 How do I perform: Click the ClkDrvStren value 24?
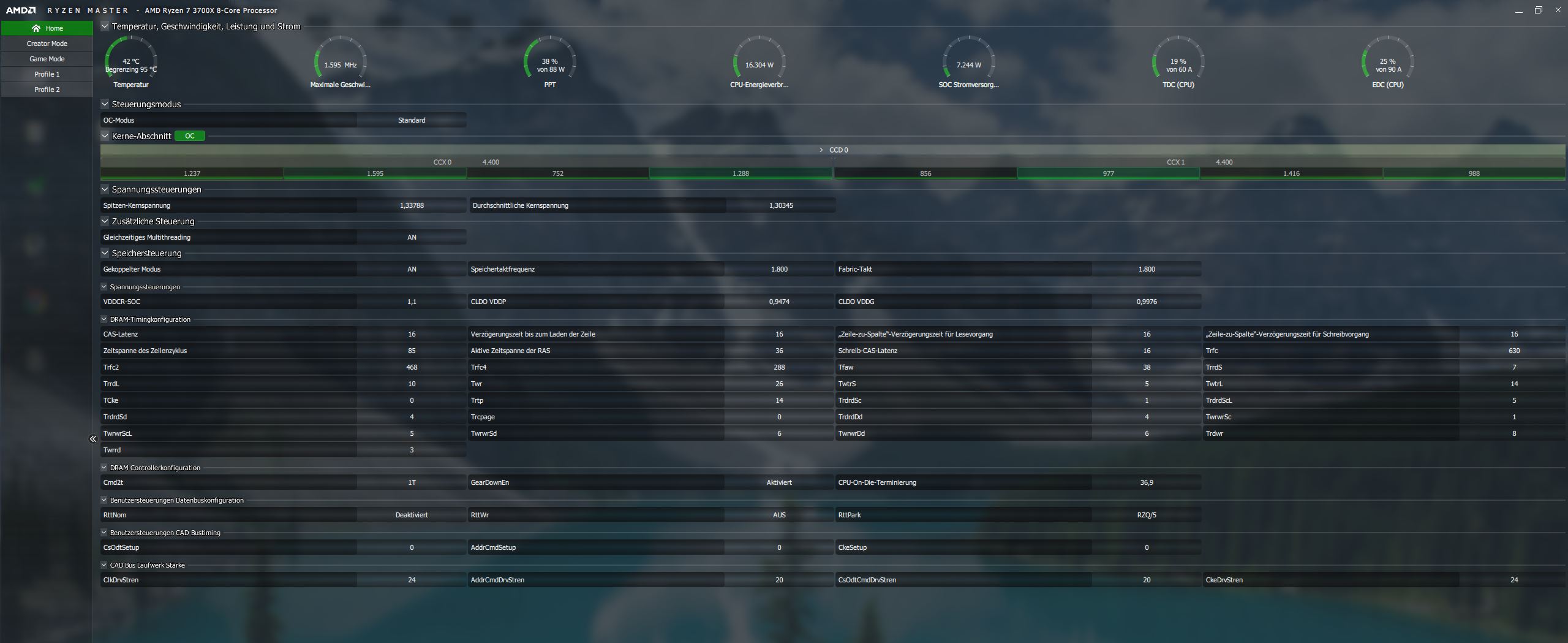(x=412, y=580)
